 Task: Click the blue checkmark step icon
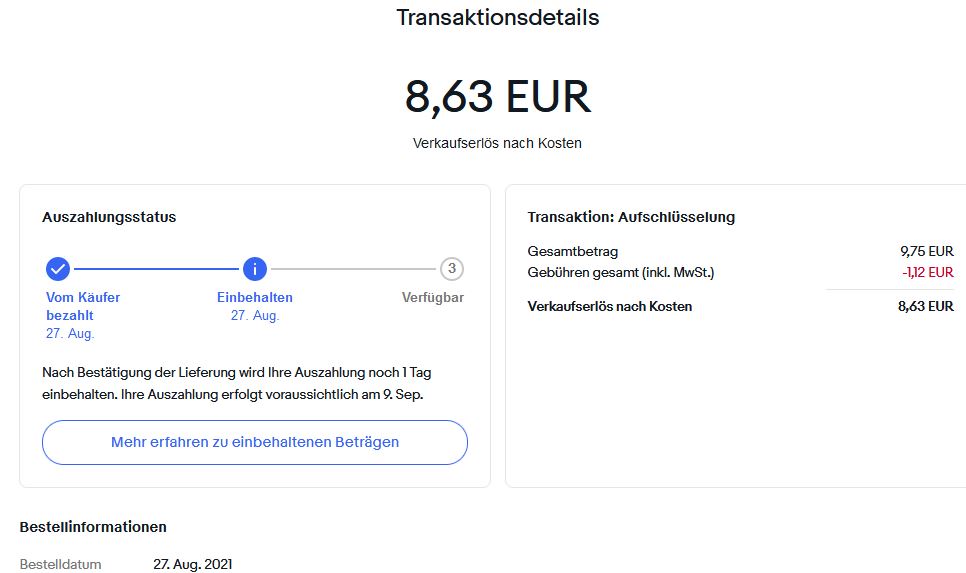(x=58, y=269)
